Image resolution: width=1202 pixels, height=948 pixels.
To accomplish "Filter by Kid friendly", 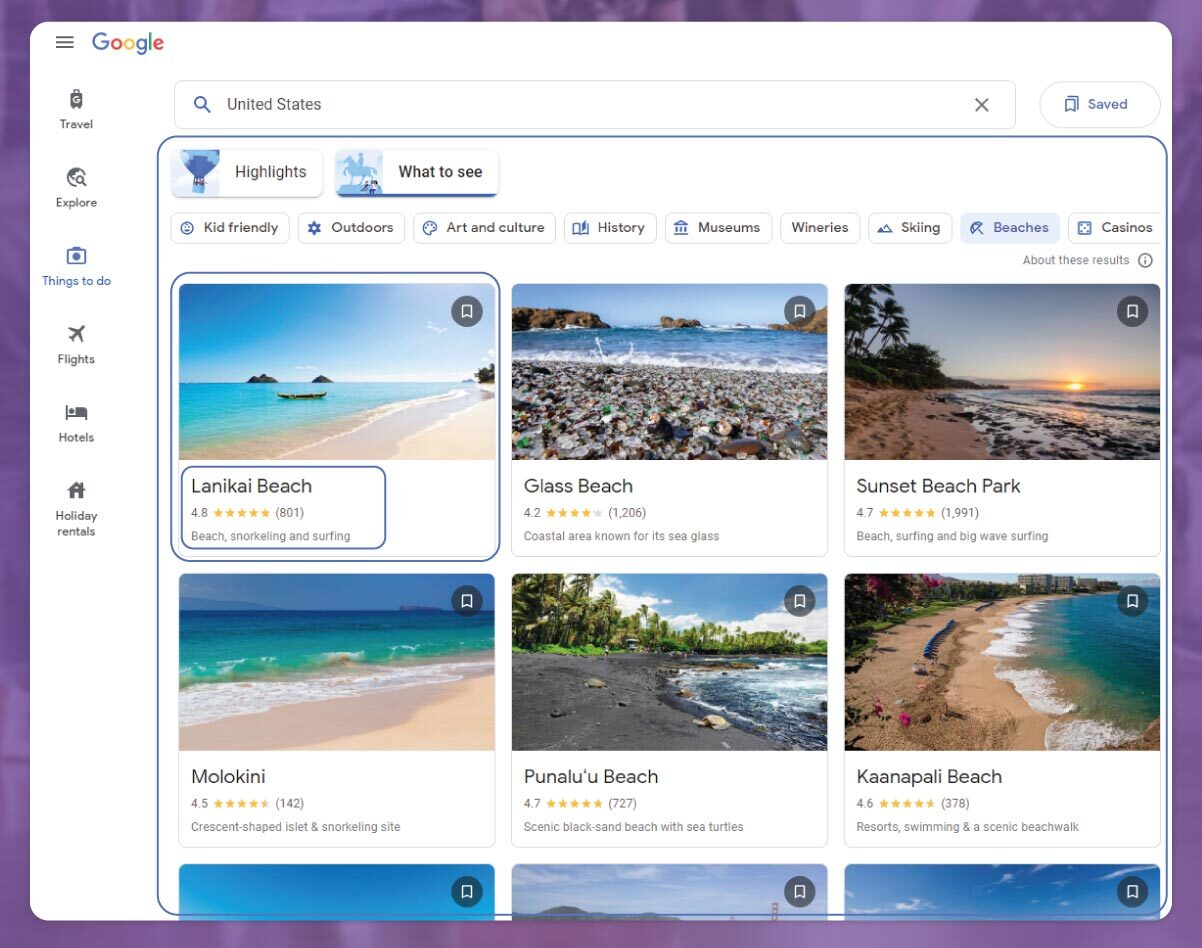I will (230, 228).
